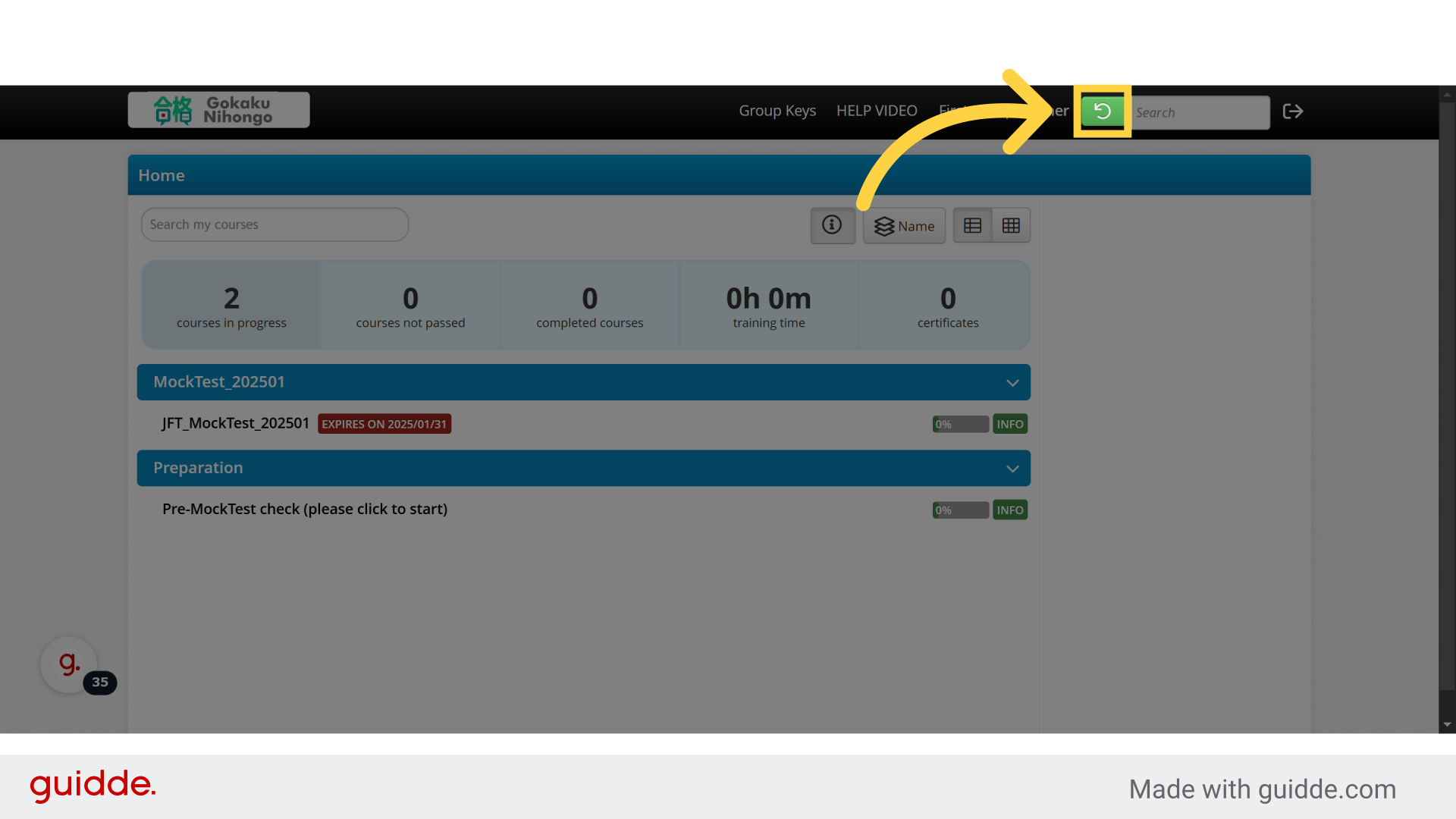This screenshot has height=819, width=1456.
Task: Click the Gokaku Nihongo logo
Action: coord(218,110)
